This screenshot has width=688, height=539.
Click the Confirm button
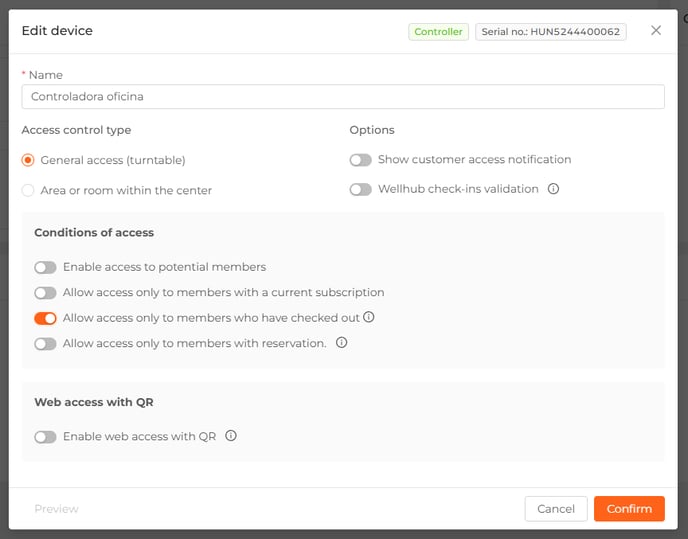(x=629, y=509)
